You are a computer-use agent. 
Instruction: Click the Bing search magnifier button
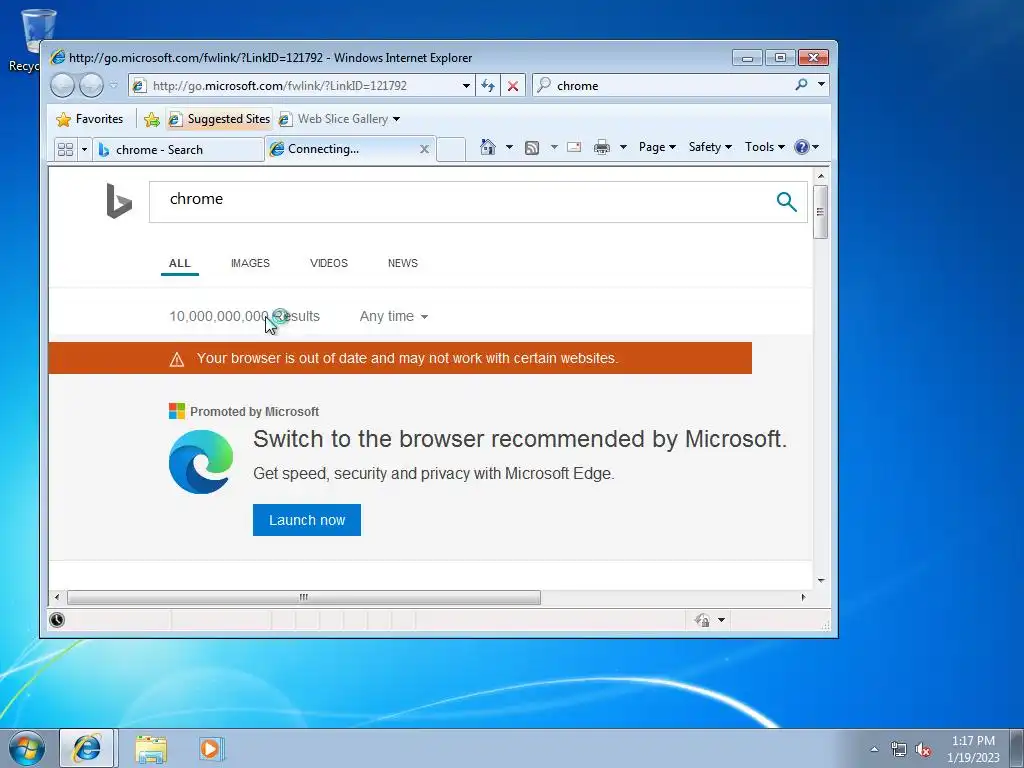tap(786, 202)
